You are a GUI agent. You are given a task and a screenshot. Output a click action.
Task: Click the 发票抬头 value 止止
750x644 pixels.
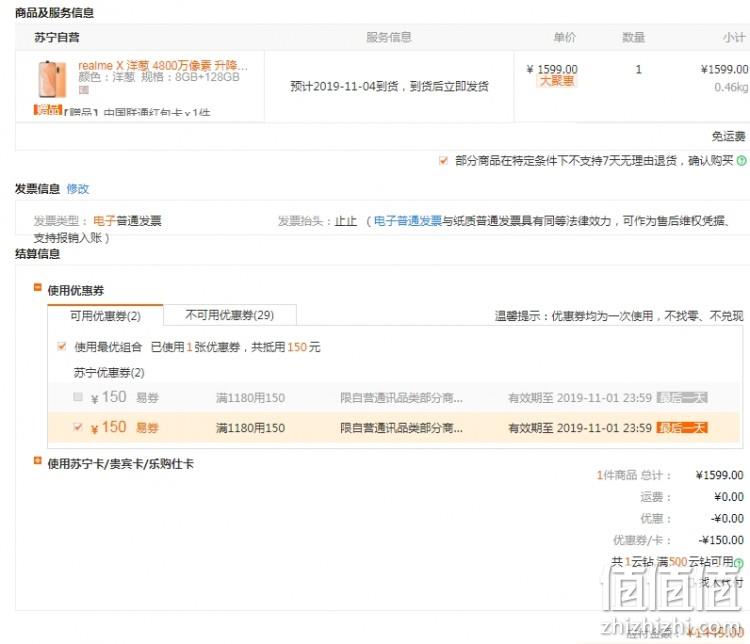click(x=345, y=221)
